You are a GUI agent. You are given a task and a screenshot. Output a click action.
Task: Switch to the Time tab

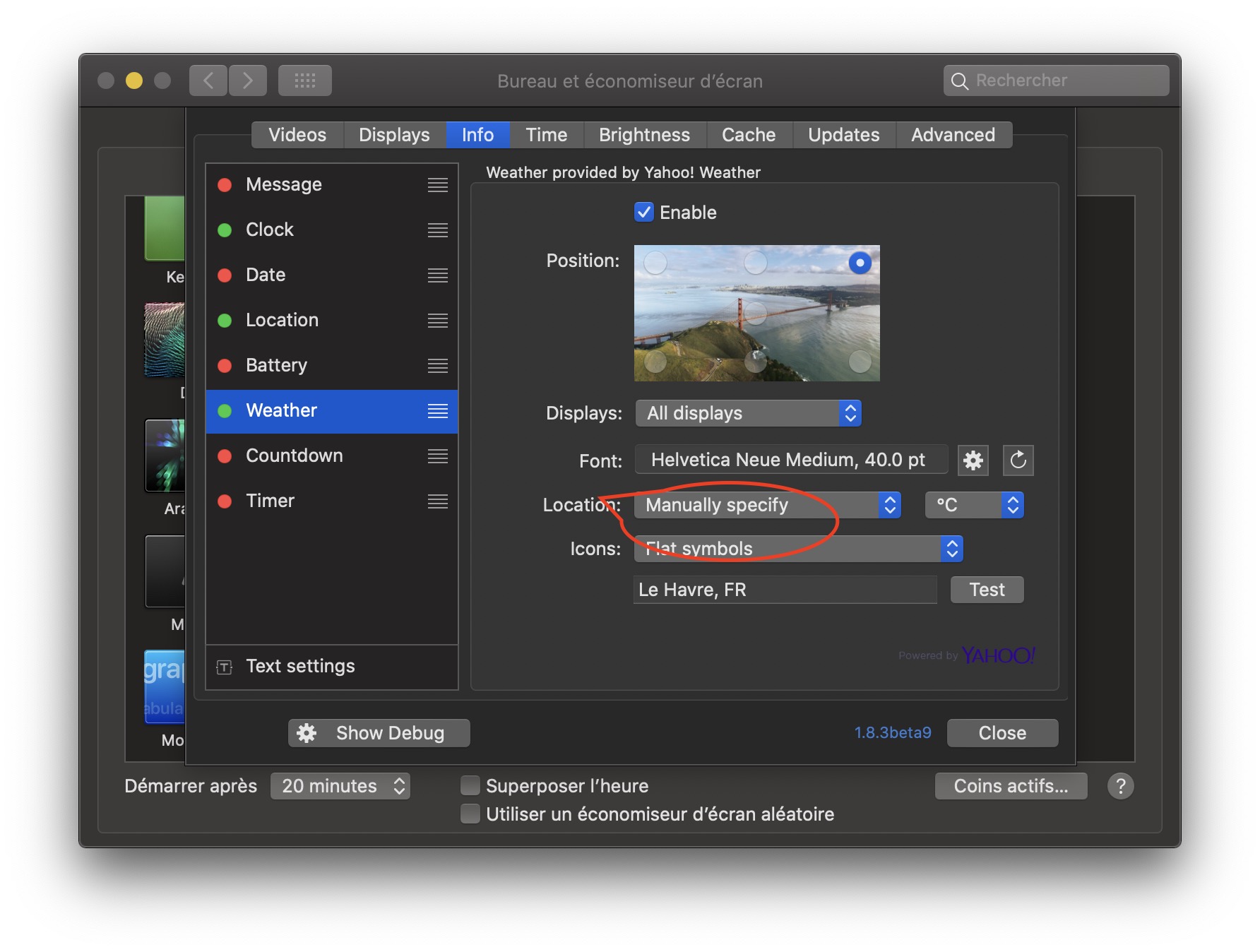[x=546, y=135]
